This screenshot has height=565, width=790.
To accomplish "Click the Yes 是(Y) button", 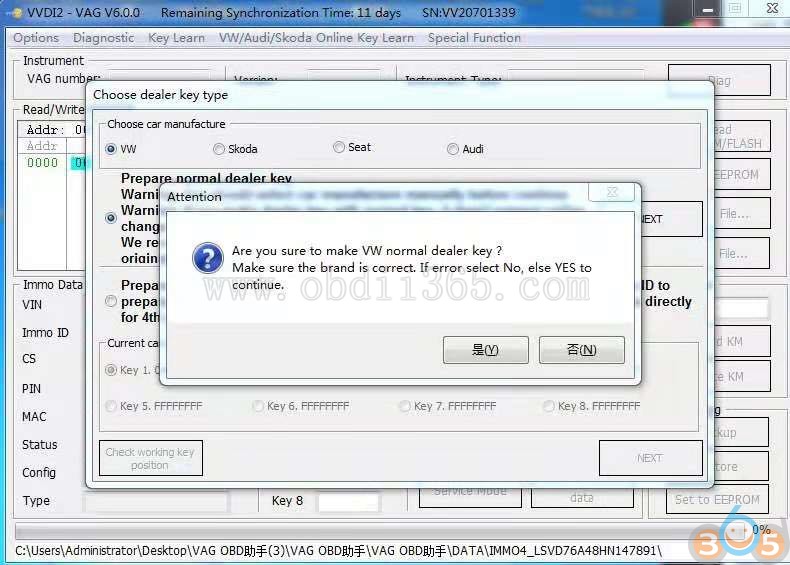I will [x=485, y=349].
